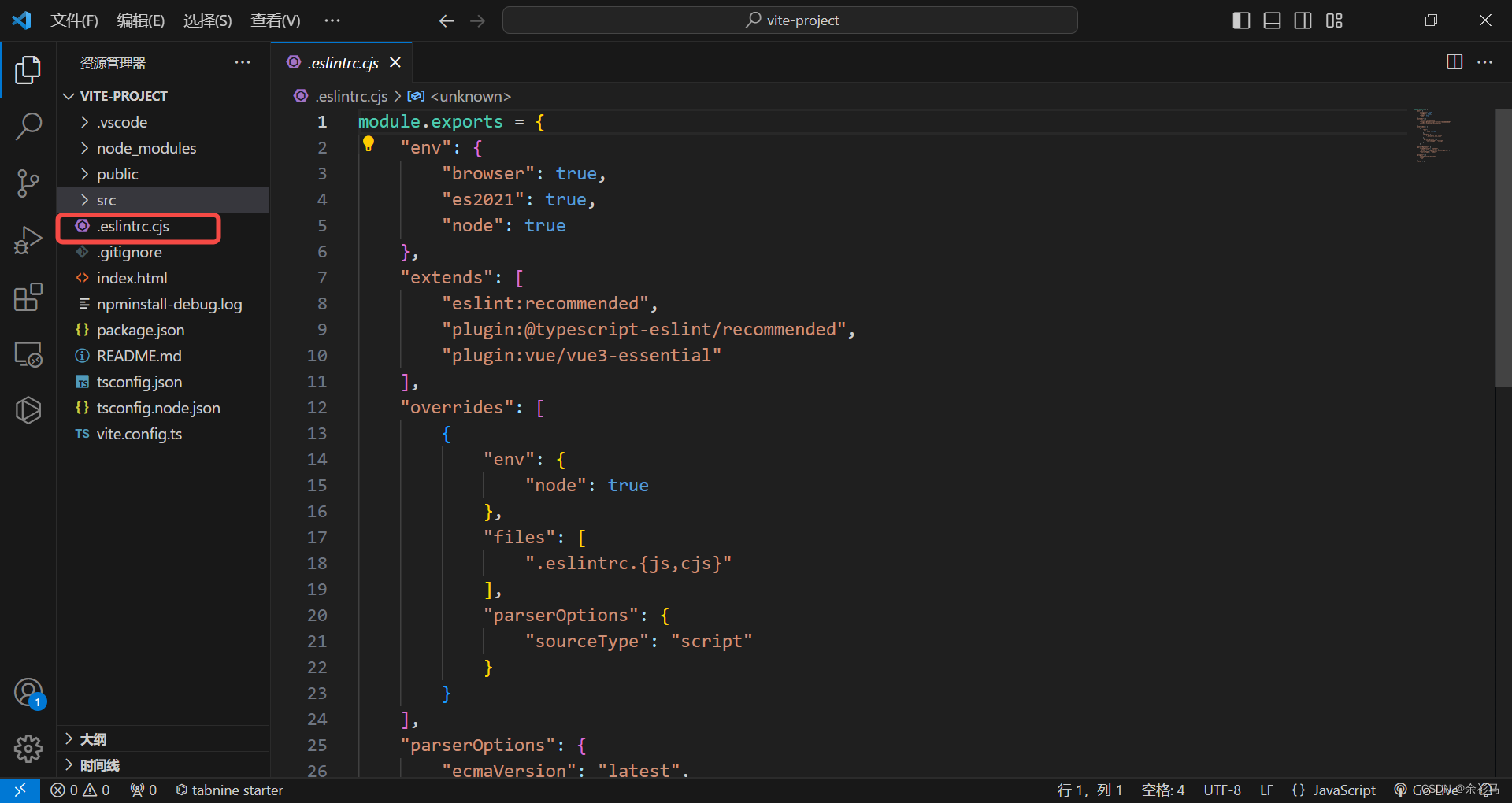The image size is (1512, 803).
Task: Open the Remote Explorer view
Action: click(x=28, y=353)
